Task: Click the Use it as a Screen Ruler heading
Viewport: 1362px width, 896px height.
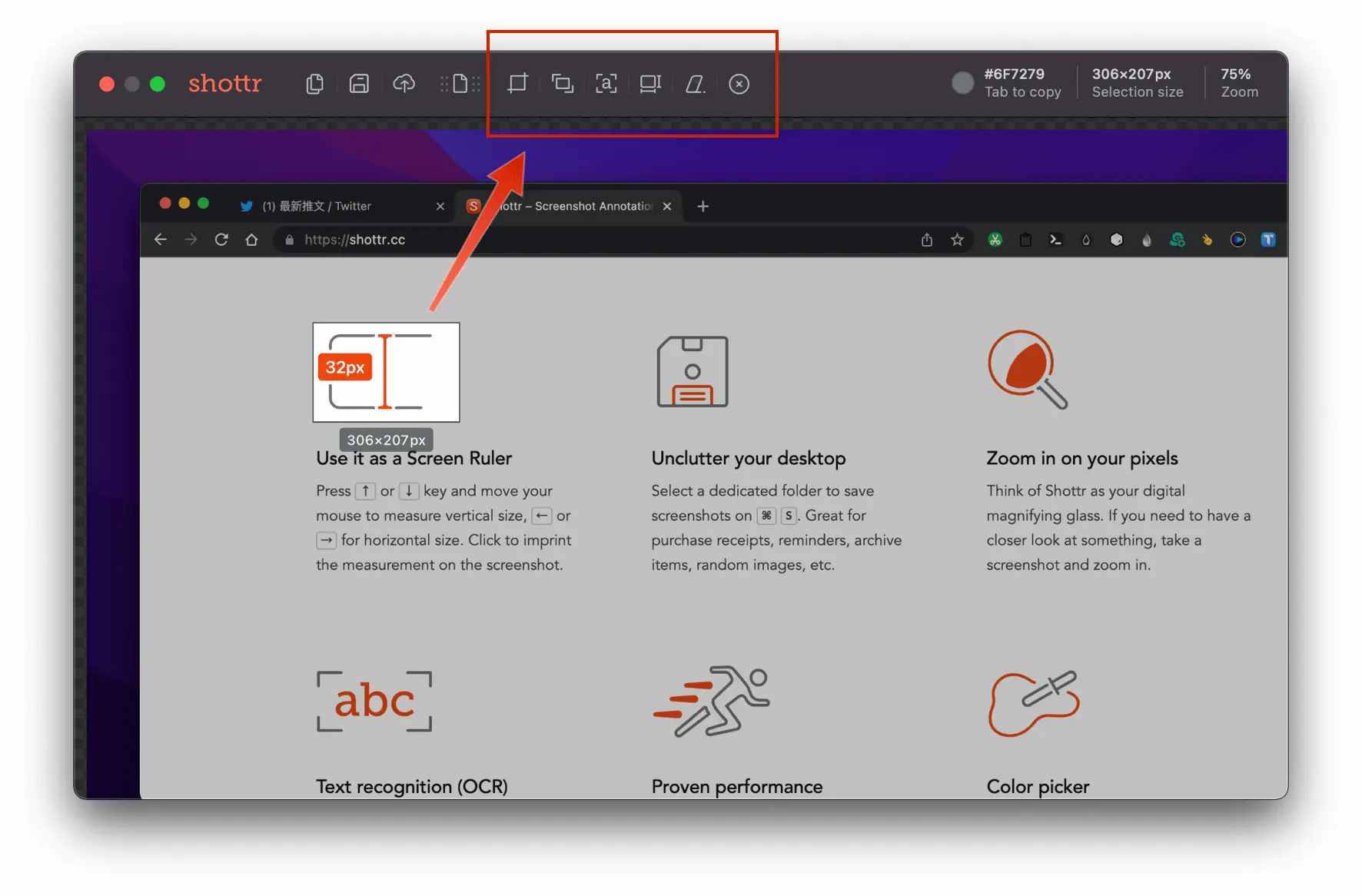Action: click(x=414, y=459)
